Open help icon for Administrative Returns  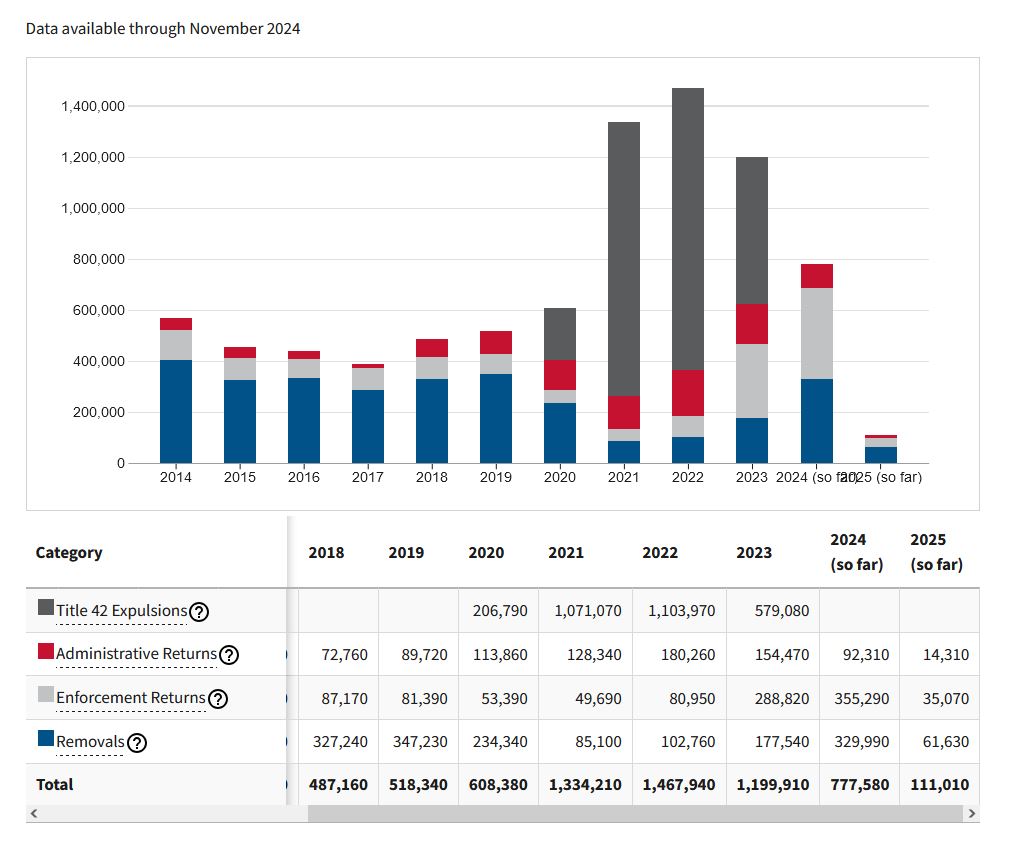coord(229,654)
